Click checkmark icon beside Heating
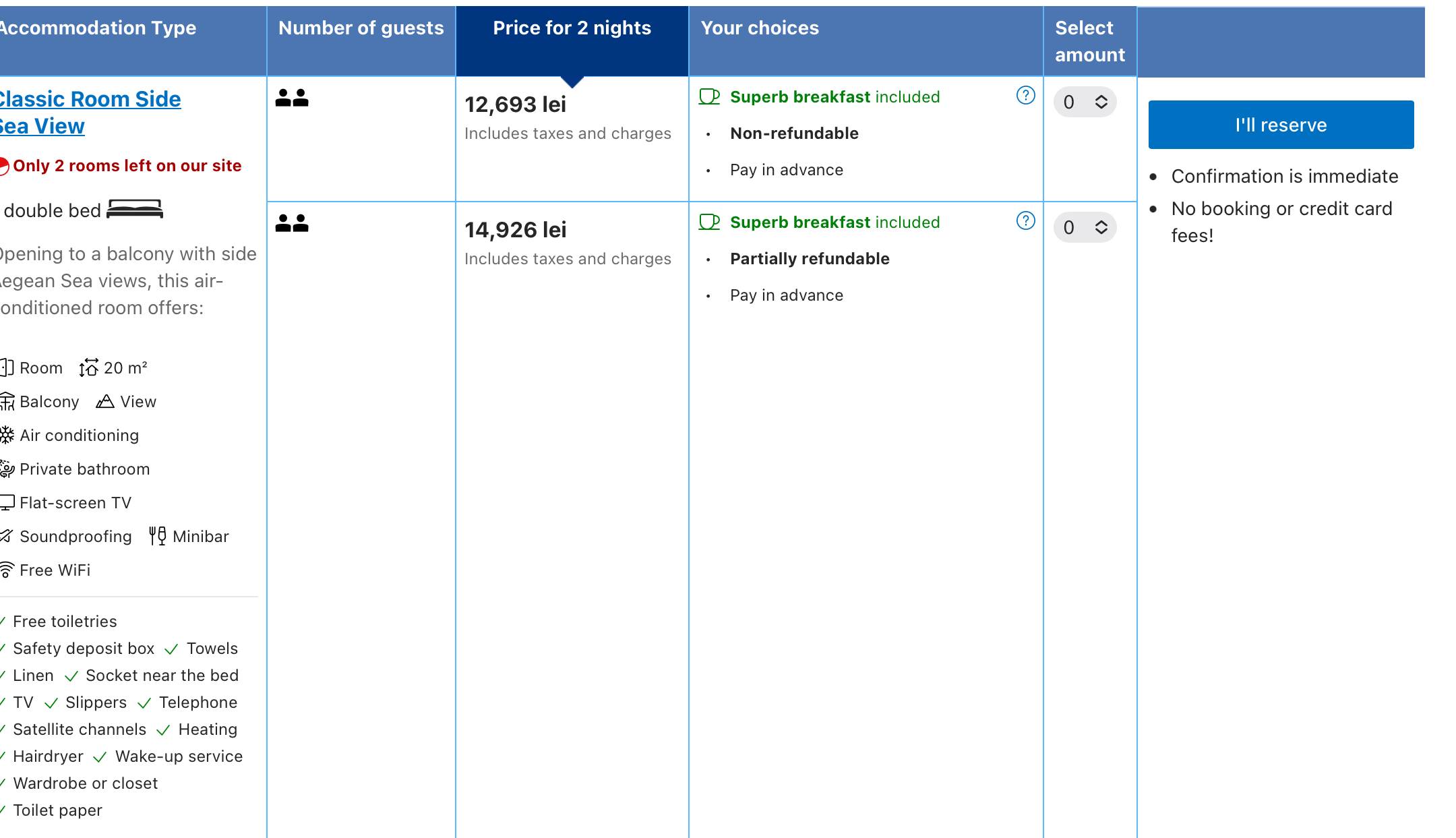Screen dimensions: 1456x838 coord(163,730)
